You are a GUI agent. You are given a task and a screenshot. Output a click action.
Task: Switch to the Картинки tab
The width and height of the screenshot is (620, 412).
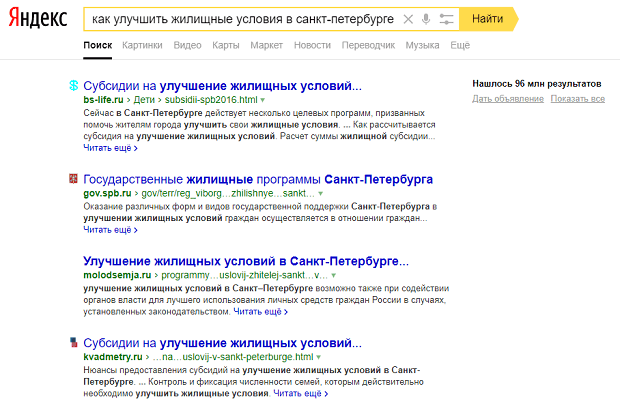tap(142, 45)
